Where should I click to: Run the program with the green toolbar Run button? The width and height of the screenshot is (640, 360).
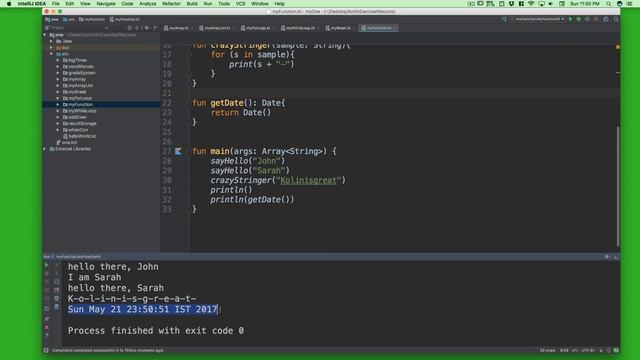pos(571,19)
